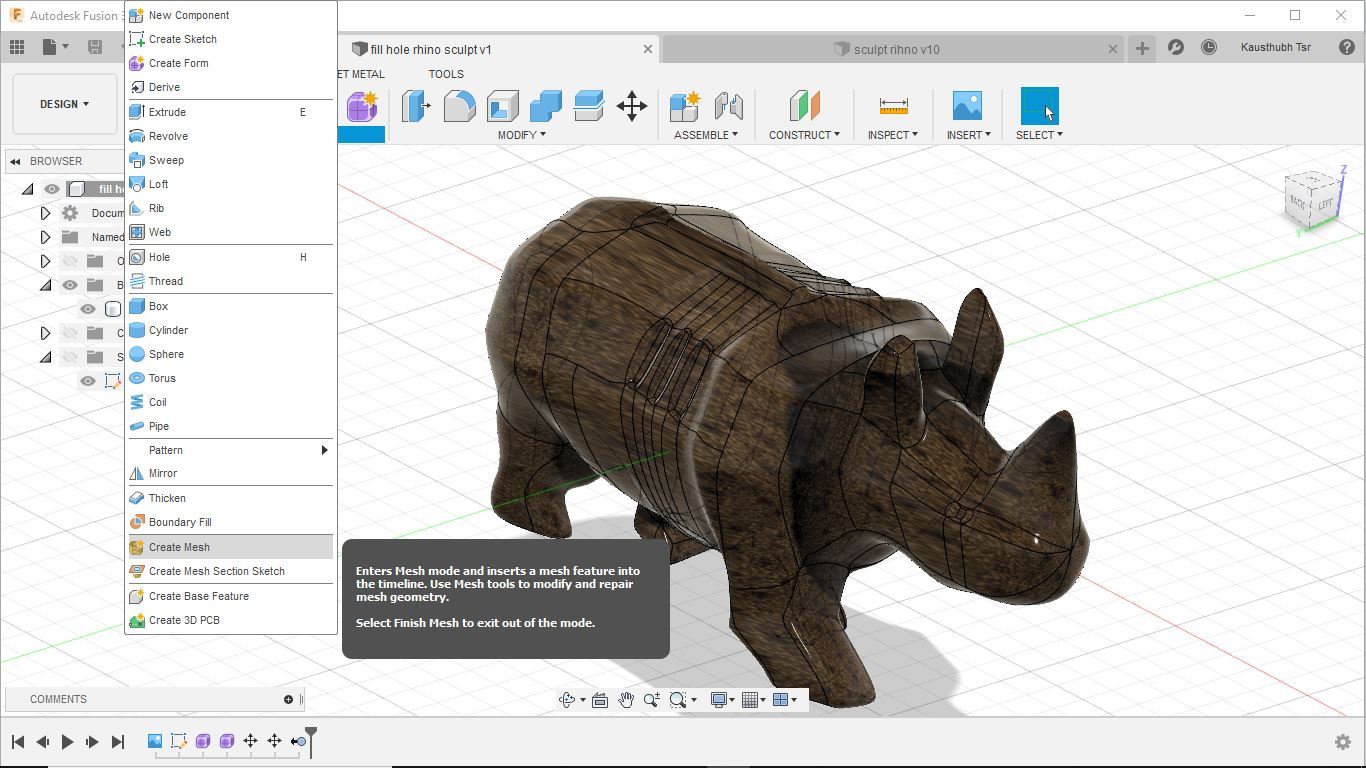This screenshot has width=1366, height=768.
Task: Hide the Bodies folder
Action: click(x=70, y=285)
